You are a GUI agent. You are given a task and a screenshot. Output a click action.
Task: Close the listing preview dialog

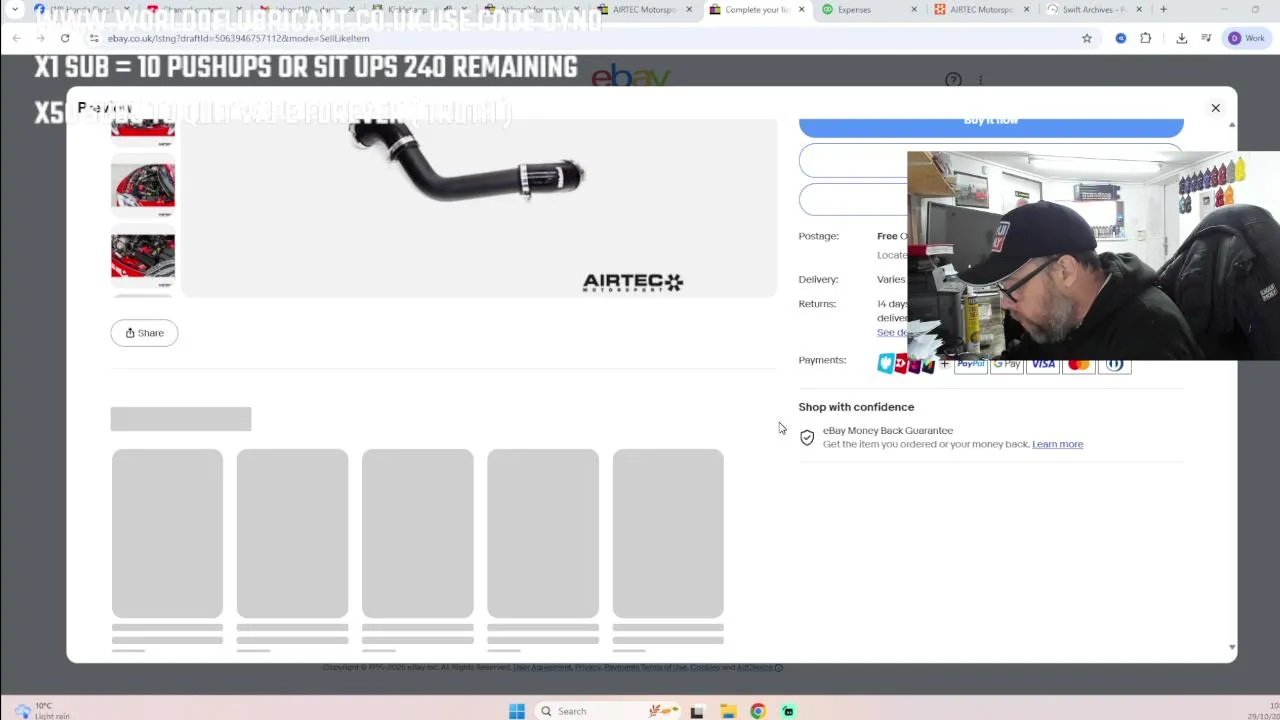pyautogui.click(x=1215, y=108)
